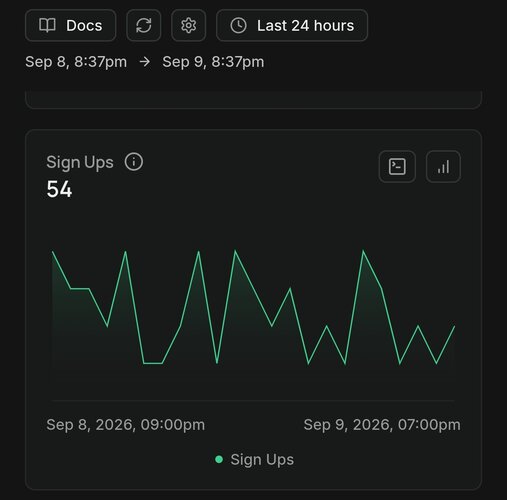This screenshot has height=500, width=507.
Task: Click the arrow between the date range times
Action: [x=145, y=62]
